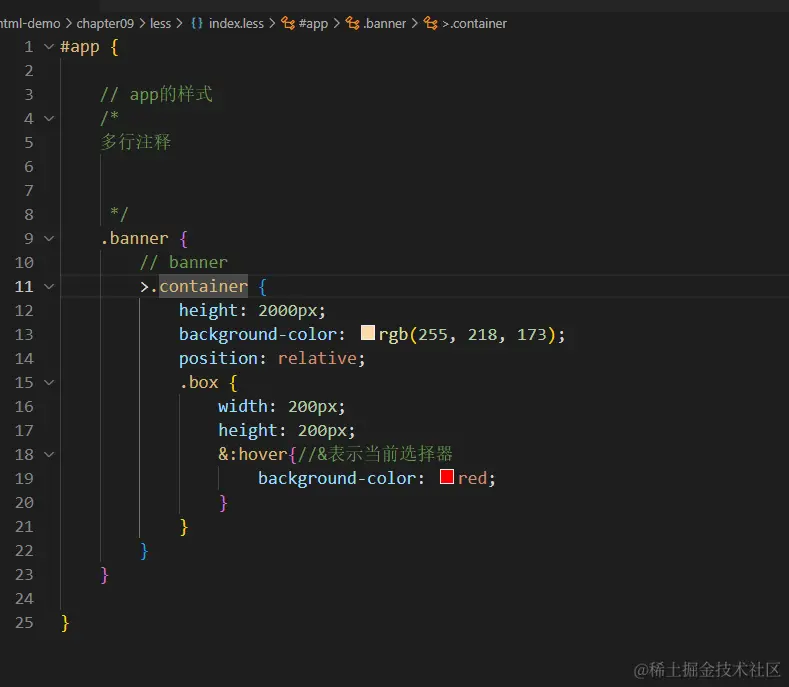Click the >.container breadcrumb symbol
Image resolution: width=789 pixels, height=687 pixels.
(475, 24)
